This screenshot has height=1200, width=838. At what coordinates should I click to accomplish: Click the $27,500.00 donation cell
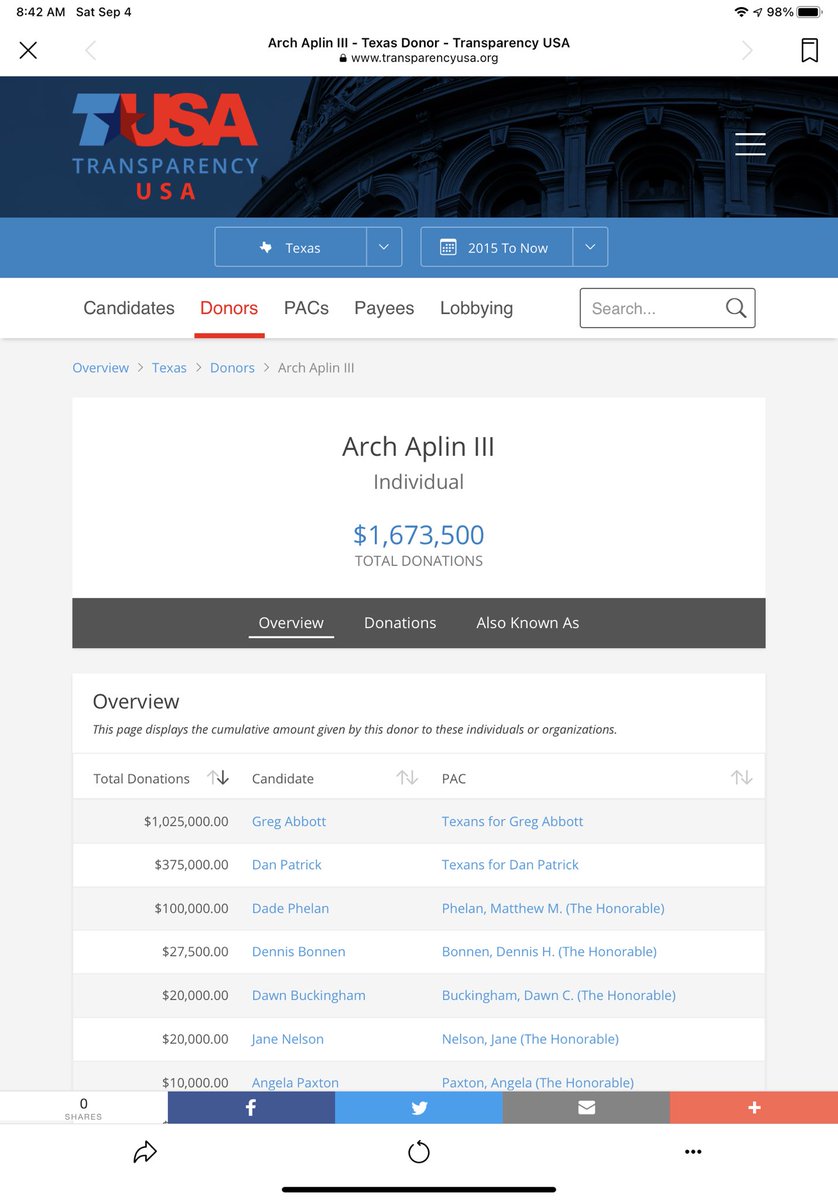click(x=195, y=951)
